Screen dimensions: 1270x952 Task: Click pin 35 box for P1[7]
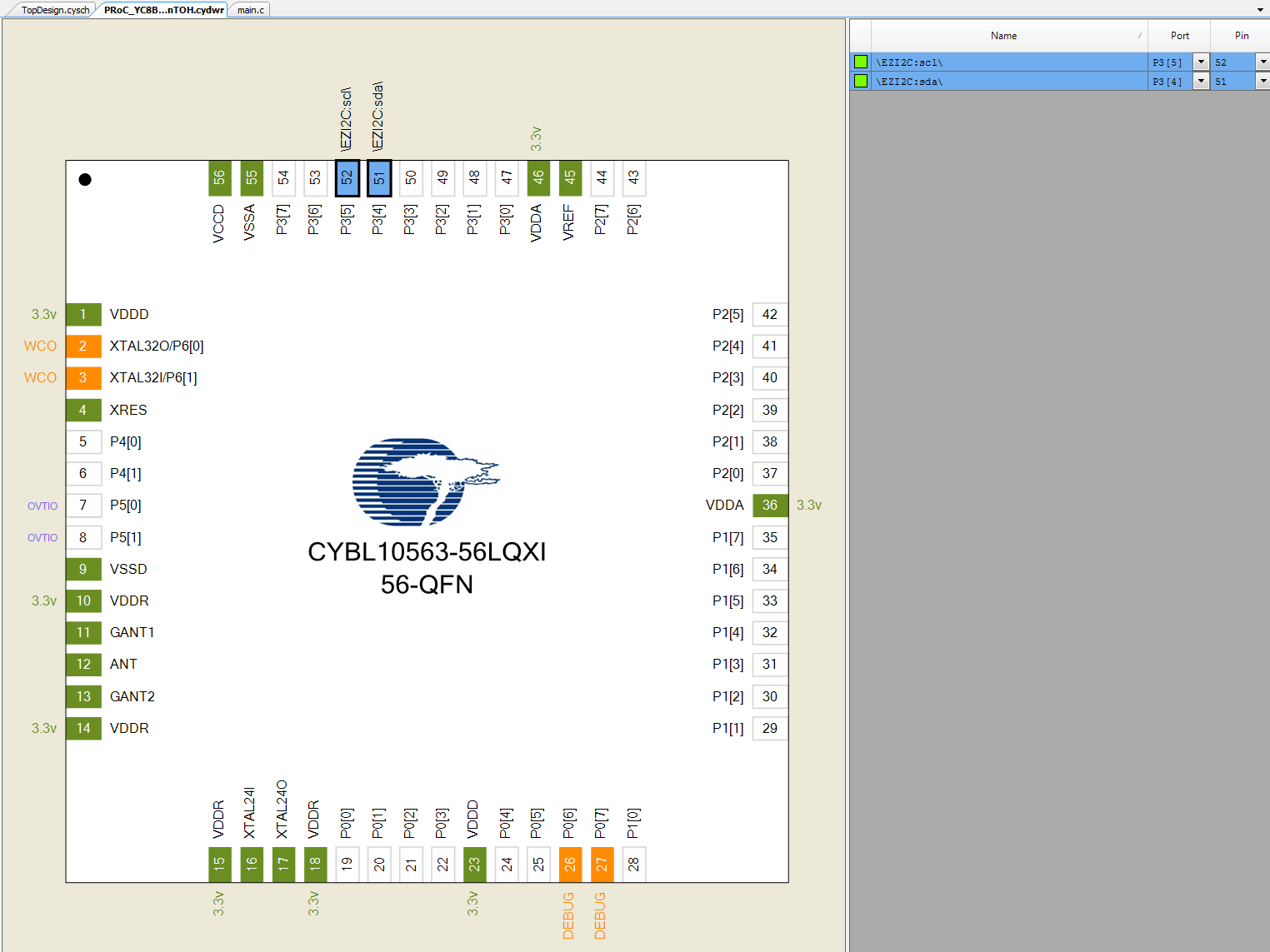point(770,537)
